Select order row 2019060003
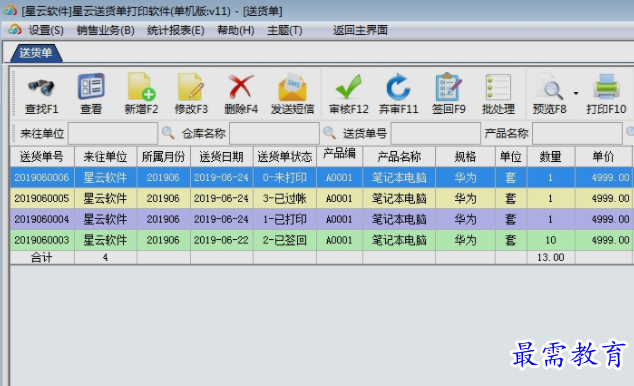Screen dimensions: 634x386 [322, 240]
